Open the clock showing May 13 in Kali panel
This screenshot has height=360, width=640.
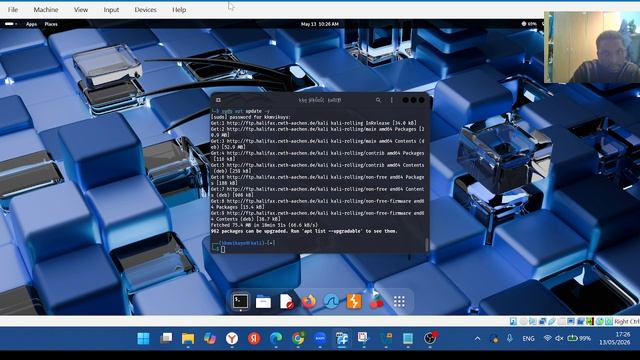click(320, 24)
